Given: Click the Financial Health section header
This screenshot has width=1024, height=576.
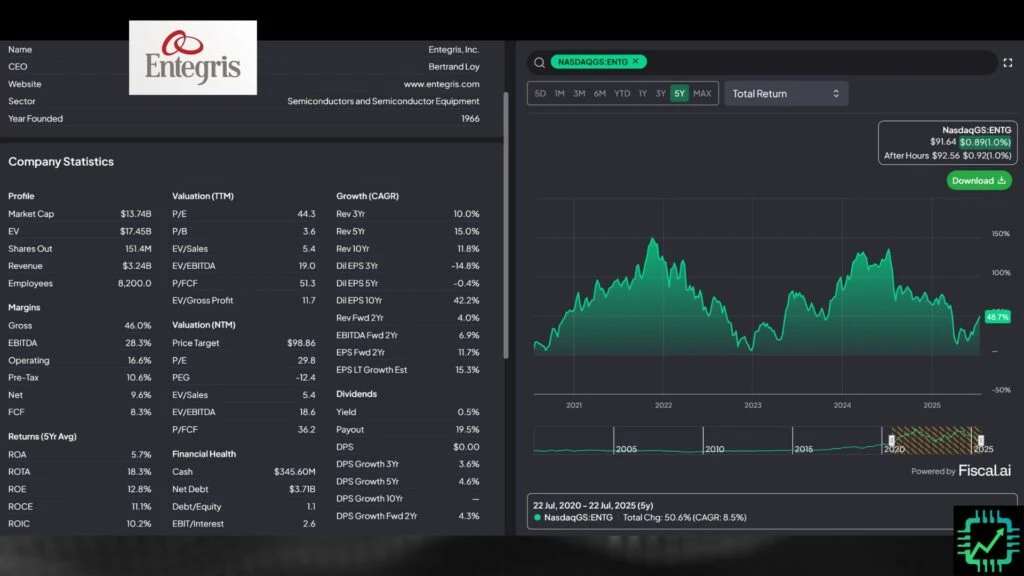Looking at the screenshot, I should pyautogui.click(x=204, y=453).
